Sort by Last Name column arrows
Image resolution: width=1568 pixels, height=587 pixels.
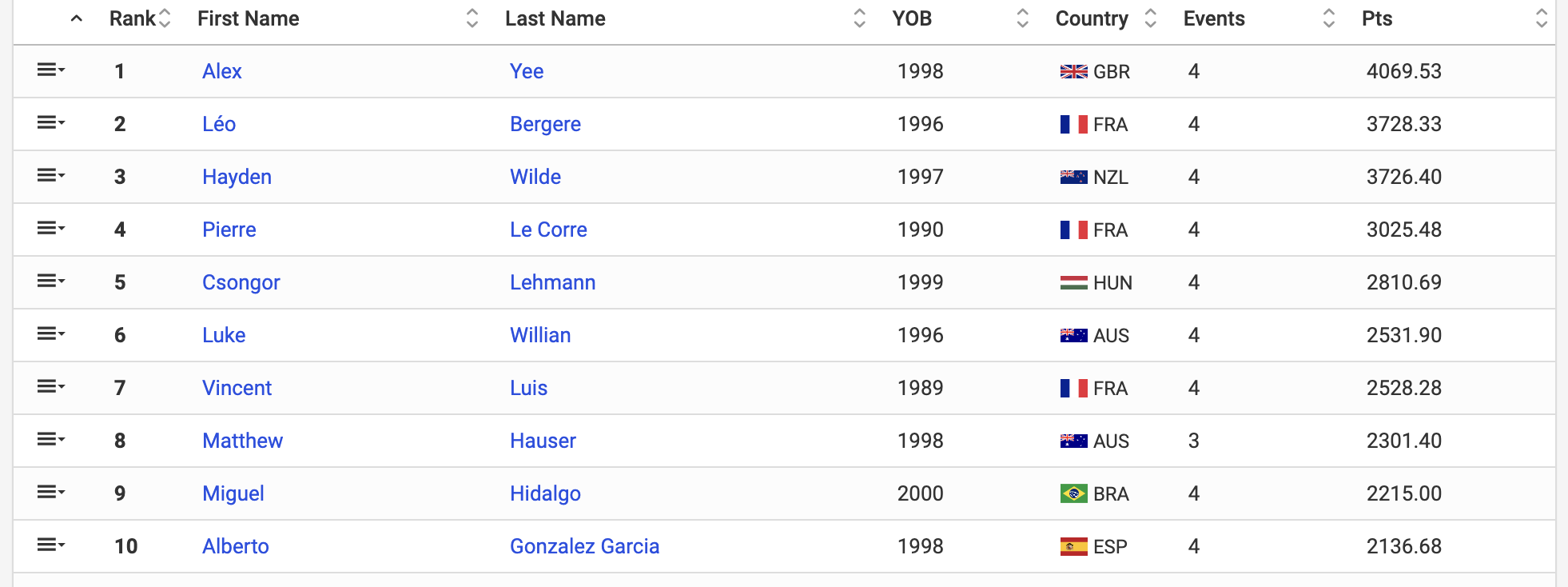click(x=859, y=18)
